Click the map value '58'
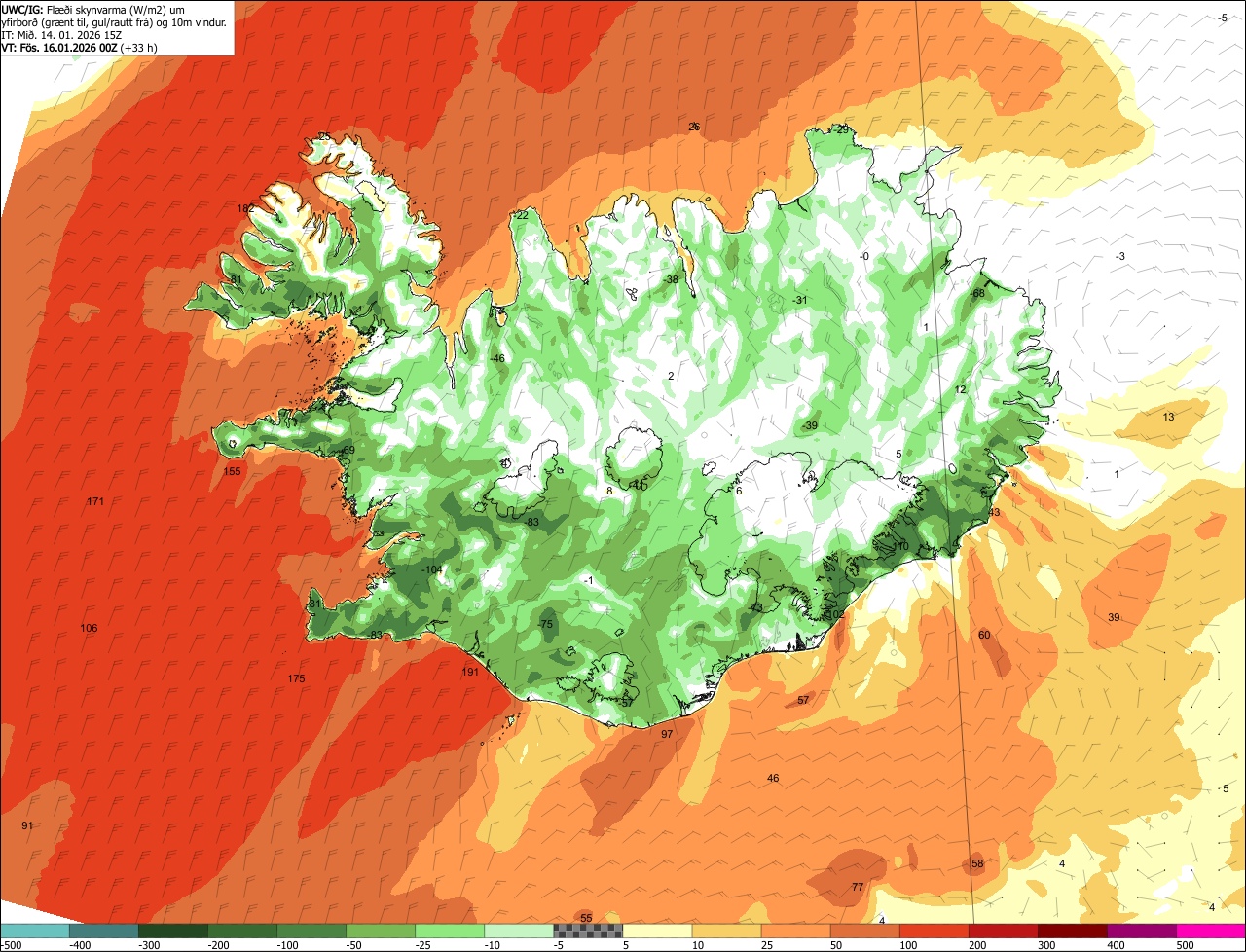 [977, 864]
